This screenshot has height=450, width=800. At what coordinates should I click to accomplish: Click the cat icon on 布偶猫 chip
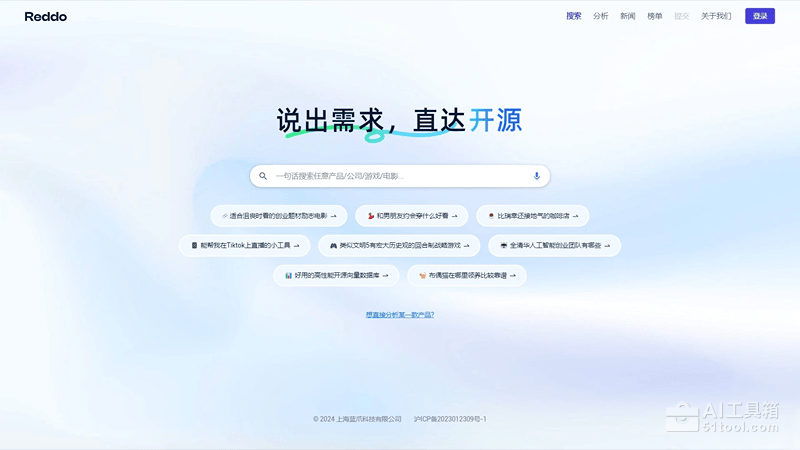coord(422,275)
